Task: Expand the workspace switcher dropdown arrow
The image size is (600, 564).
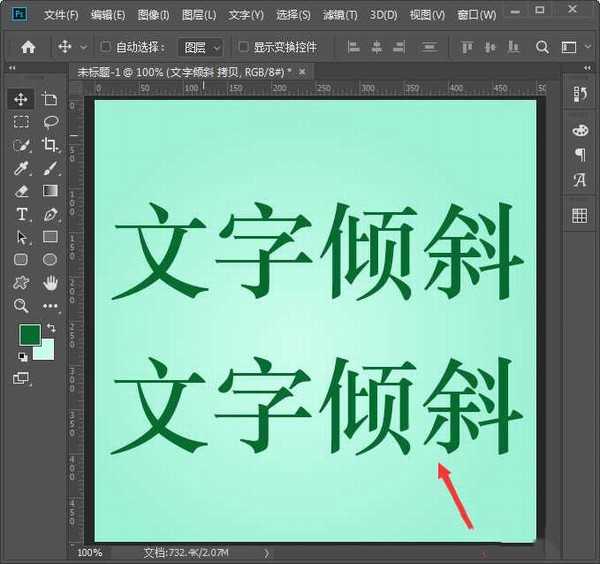Action: click(x=586, y=47)
